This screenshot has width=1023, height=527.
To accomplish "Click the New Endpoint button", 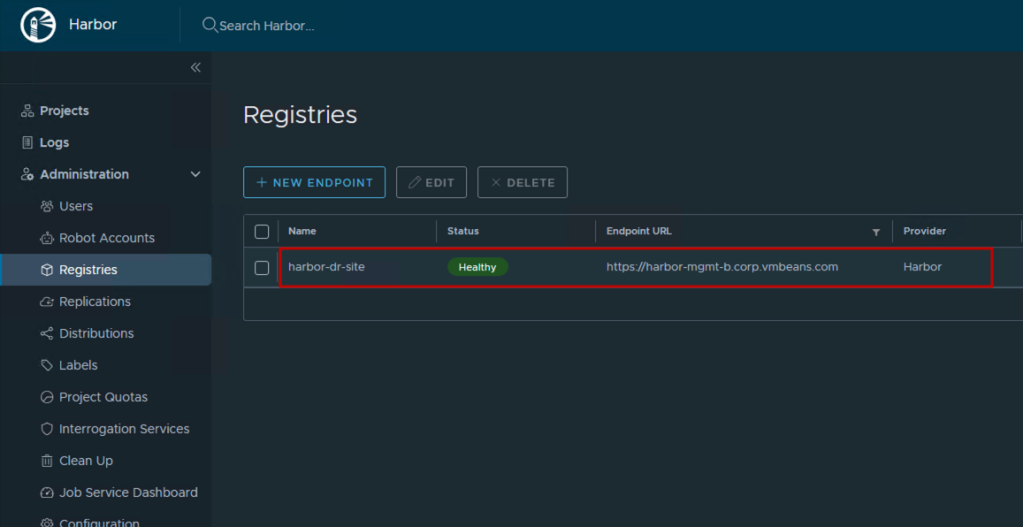I will pyautogui.click(x=314, y=183).
